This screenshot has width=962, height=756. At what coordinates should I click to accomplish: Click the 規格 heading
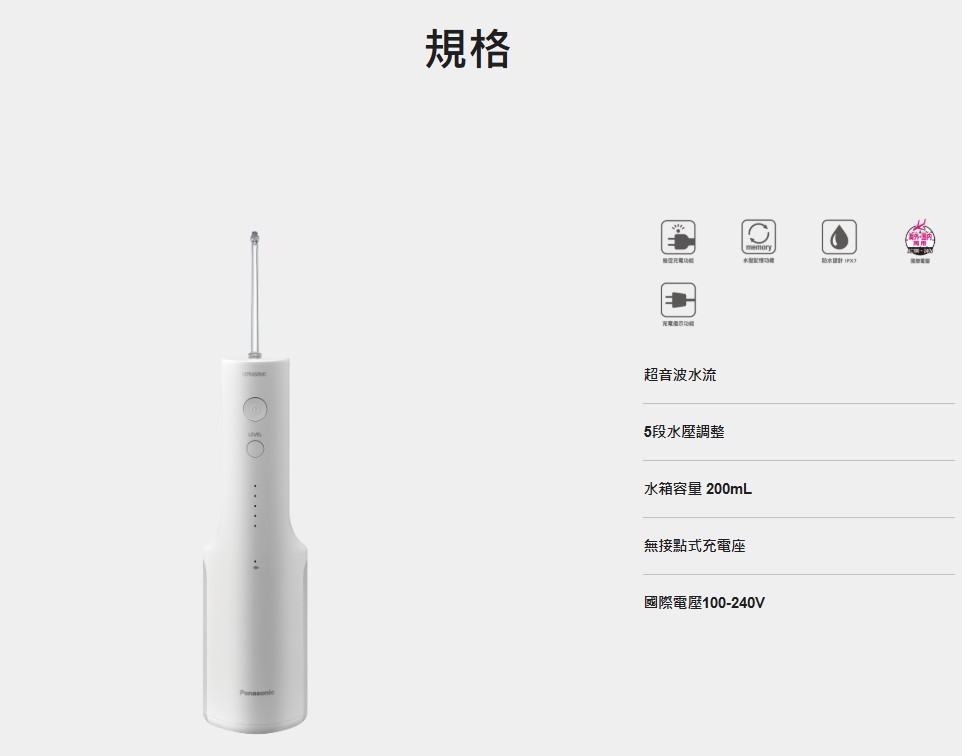point(468,49)
